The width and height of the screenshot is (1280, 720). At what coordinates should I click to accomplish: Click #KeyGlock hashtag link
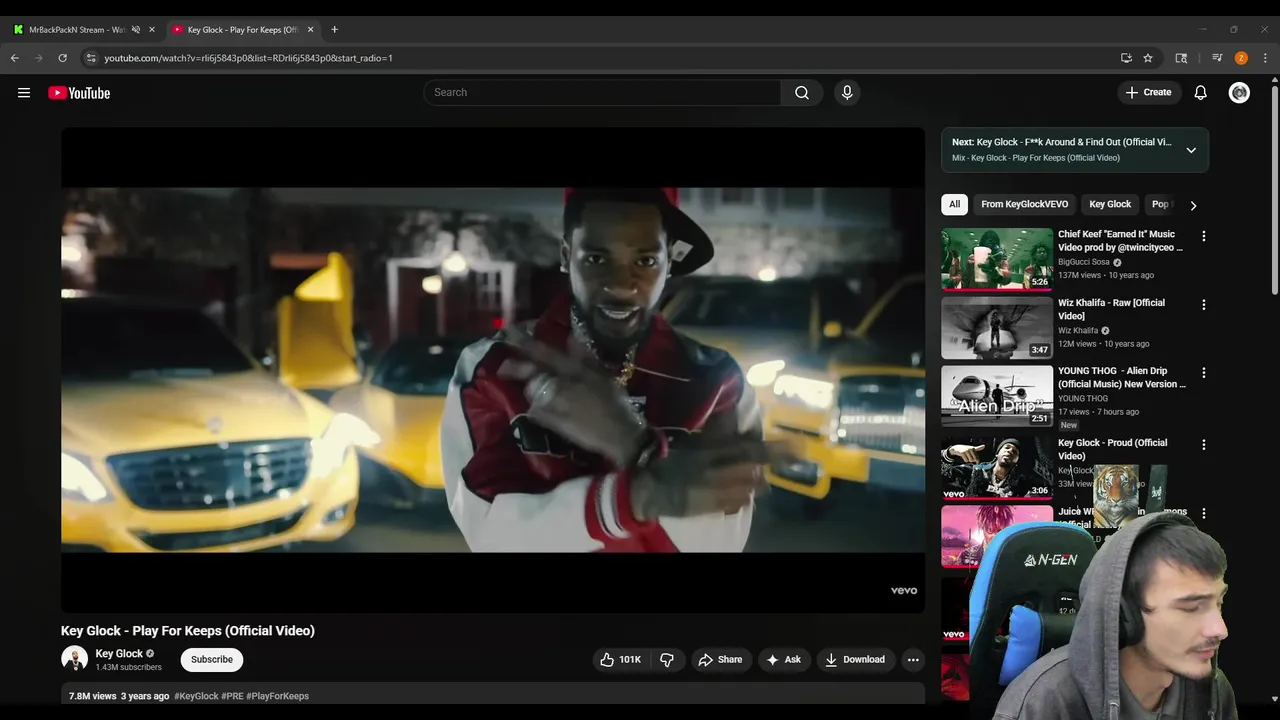click(196, 696)
